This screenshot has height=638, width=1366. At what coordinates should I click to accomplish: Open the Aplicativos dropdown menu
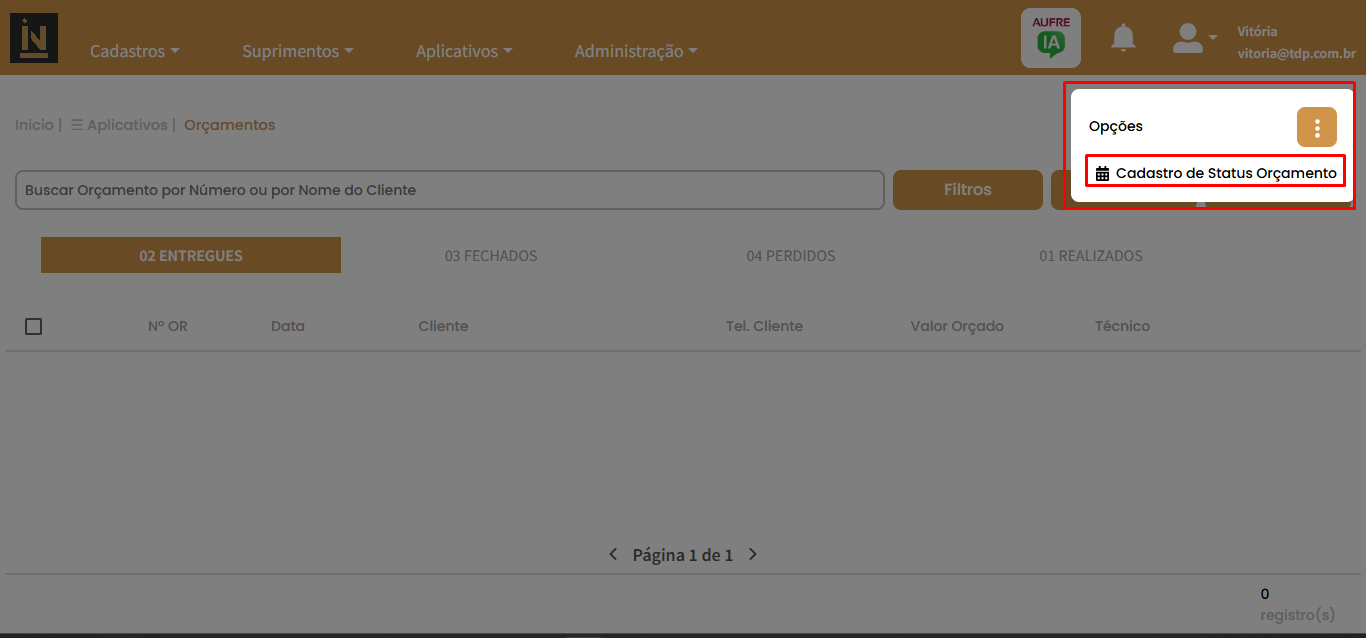[x=464, y=51]
